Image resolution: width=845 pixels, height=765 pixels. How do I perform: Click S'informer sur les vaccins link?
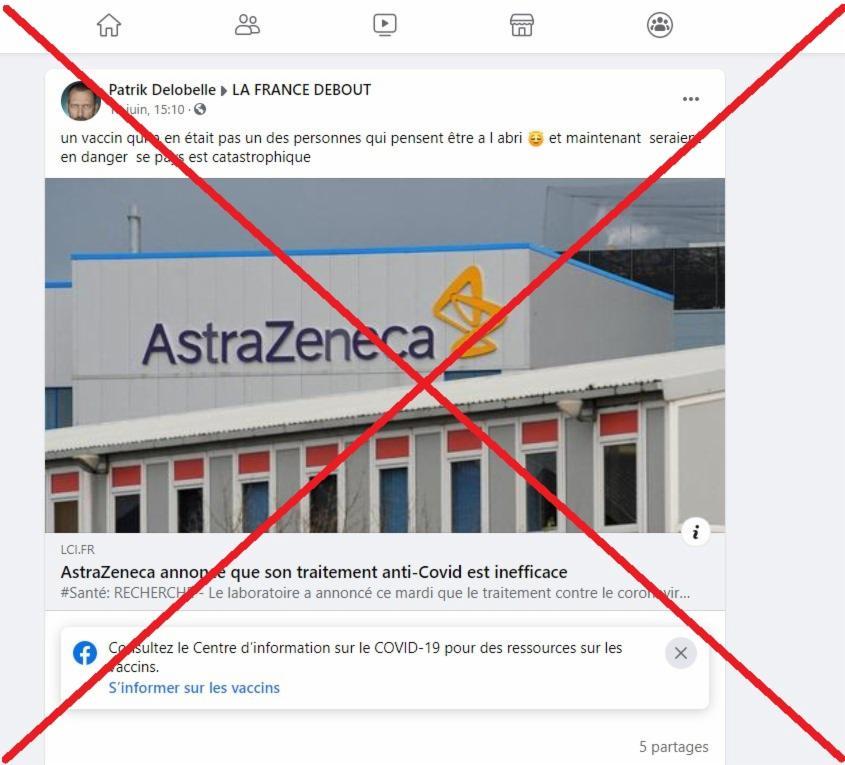pyautogui.click(x=194, y=688)
